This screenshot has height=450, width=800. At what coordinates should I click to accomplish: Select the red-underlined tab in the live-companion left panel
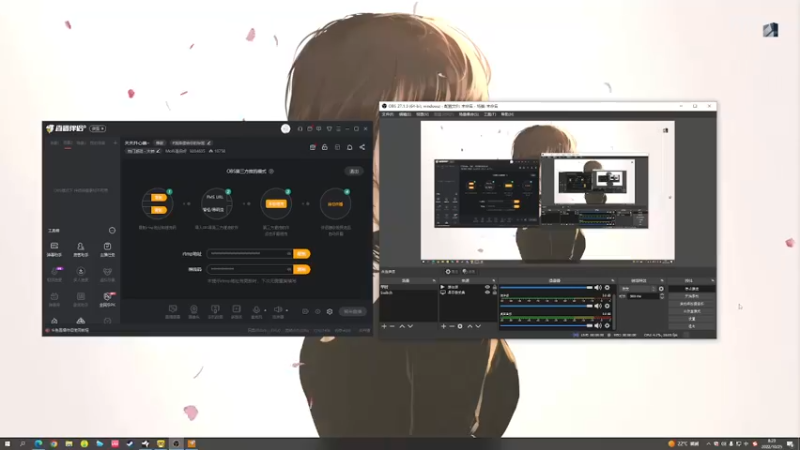(67, 143)
